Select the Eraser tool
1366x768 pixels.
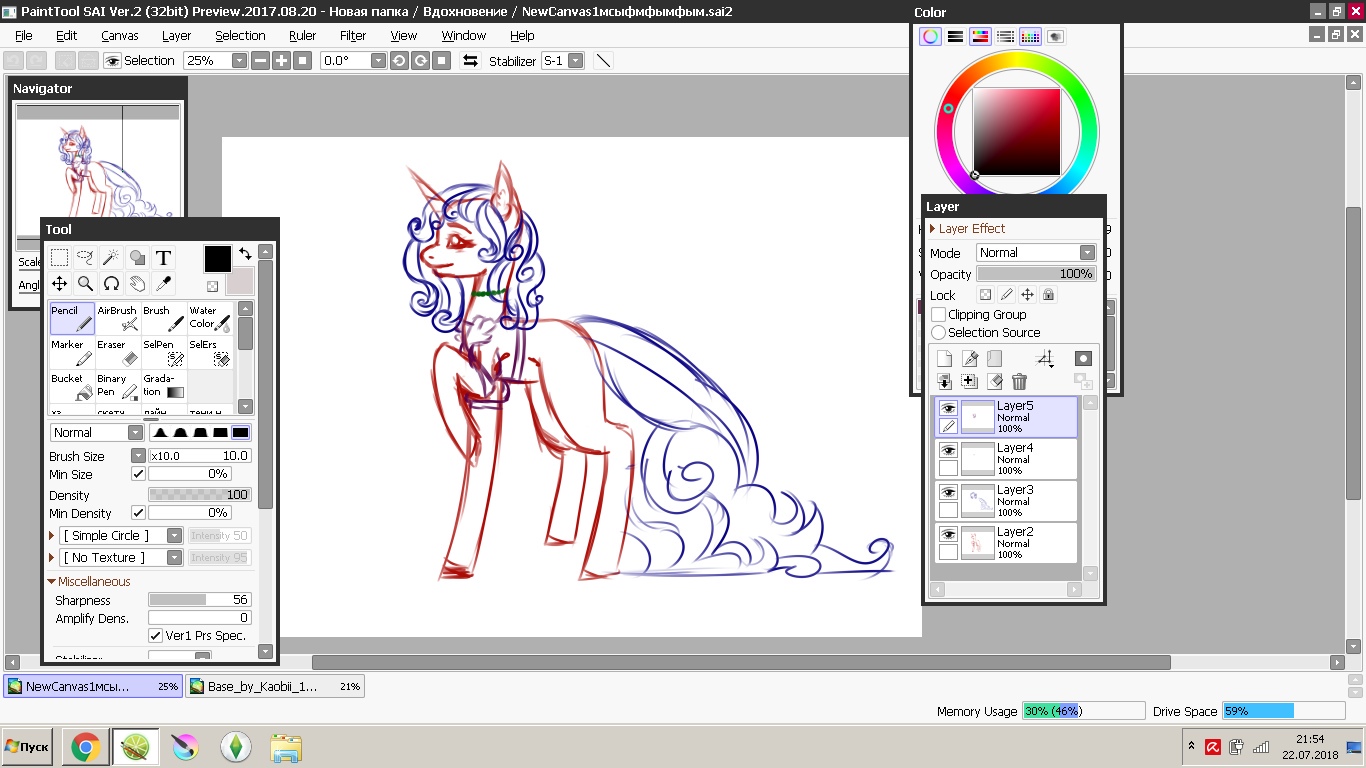[x=118, y=352]
